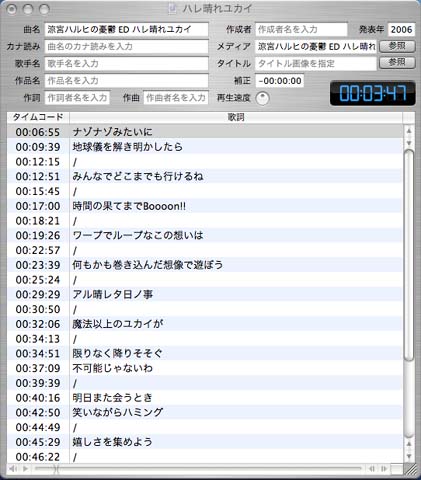Click the playback position slider at the bottom

tap(198, 469)
